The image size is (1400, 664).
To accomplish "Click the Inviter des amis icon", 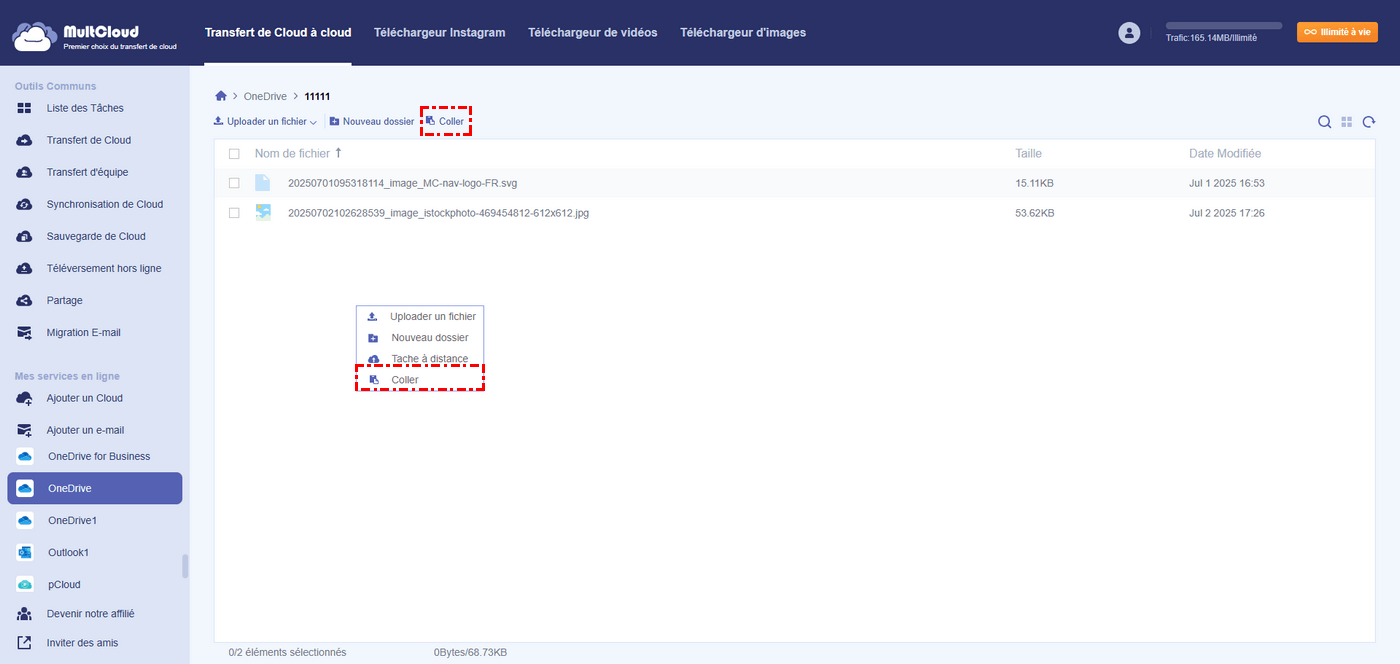I will click(x=24, y=643).
